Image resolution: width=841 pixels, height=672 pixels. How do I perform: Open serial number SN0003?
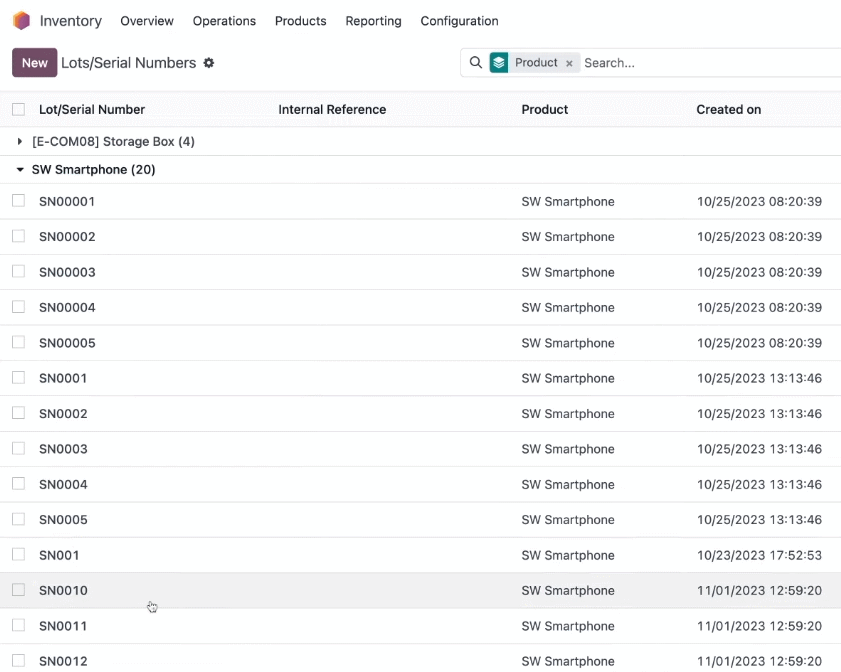pyautogui.click(x=63, y=449)
